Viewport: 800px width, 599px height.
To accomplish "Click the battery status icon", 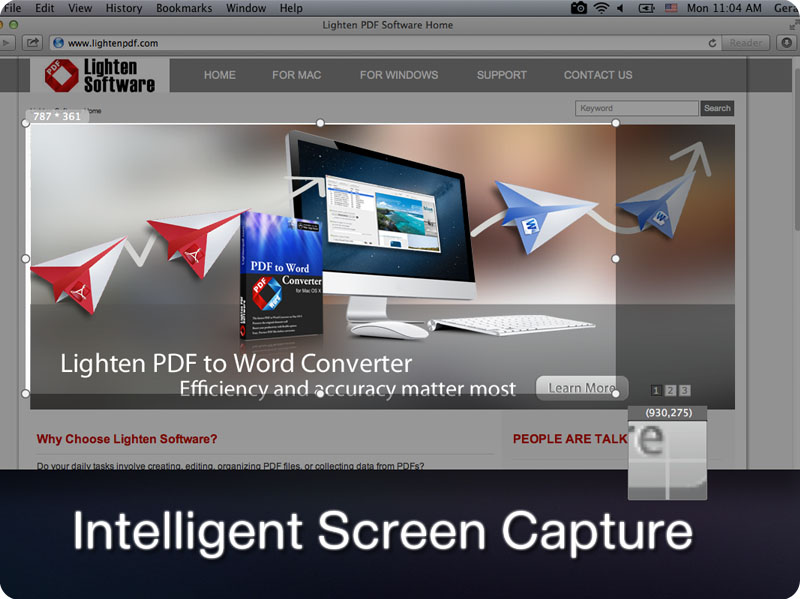I will [646, 8].
